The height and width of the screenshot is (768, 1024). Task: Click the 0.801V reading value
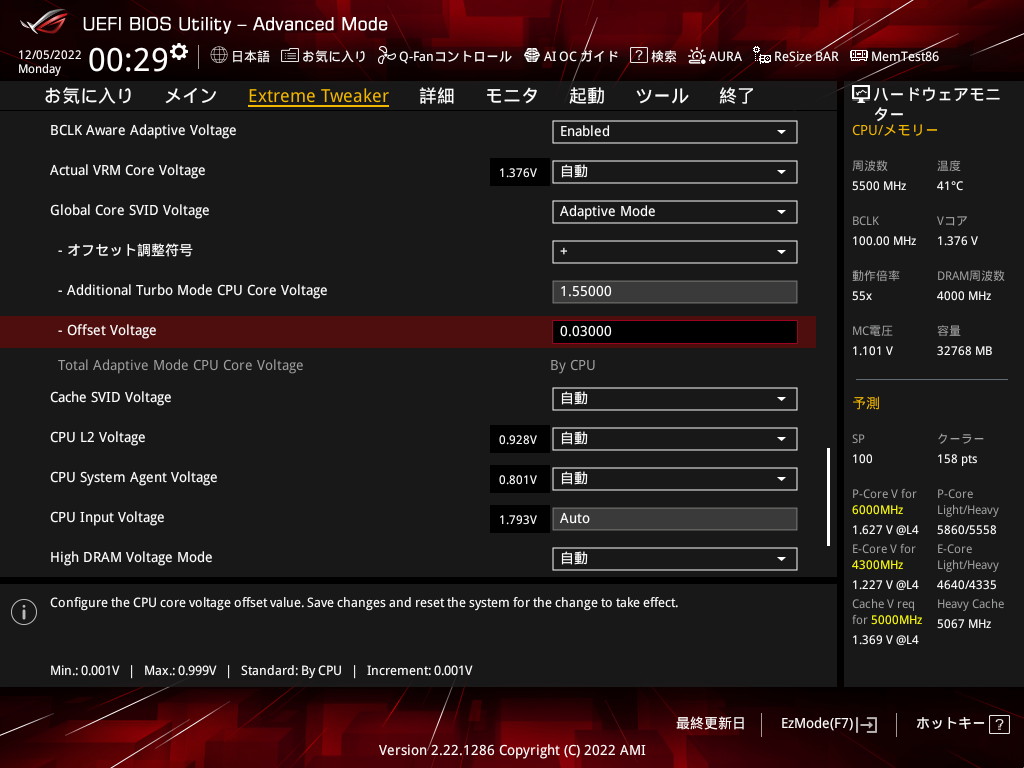pos(518,479)
